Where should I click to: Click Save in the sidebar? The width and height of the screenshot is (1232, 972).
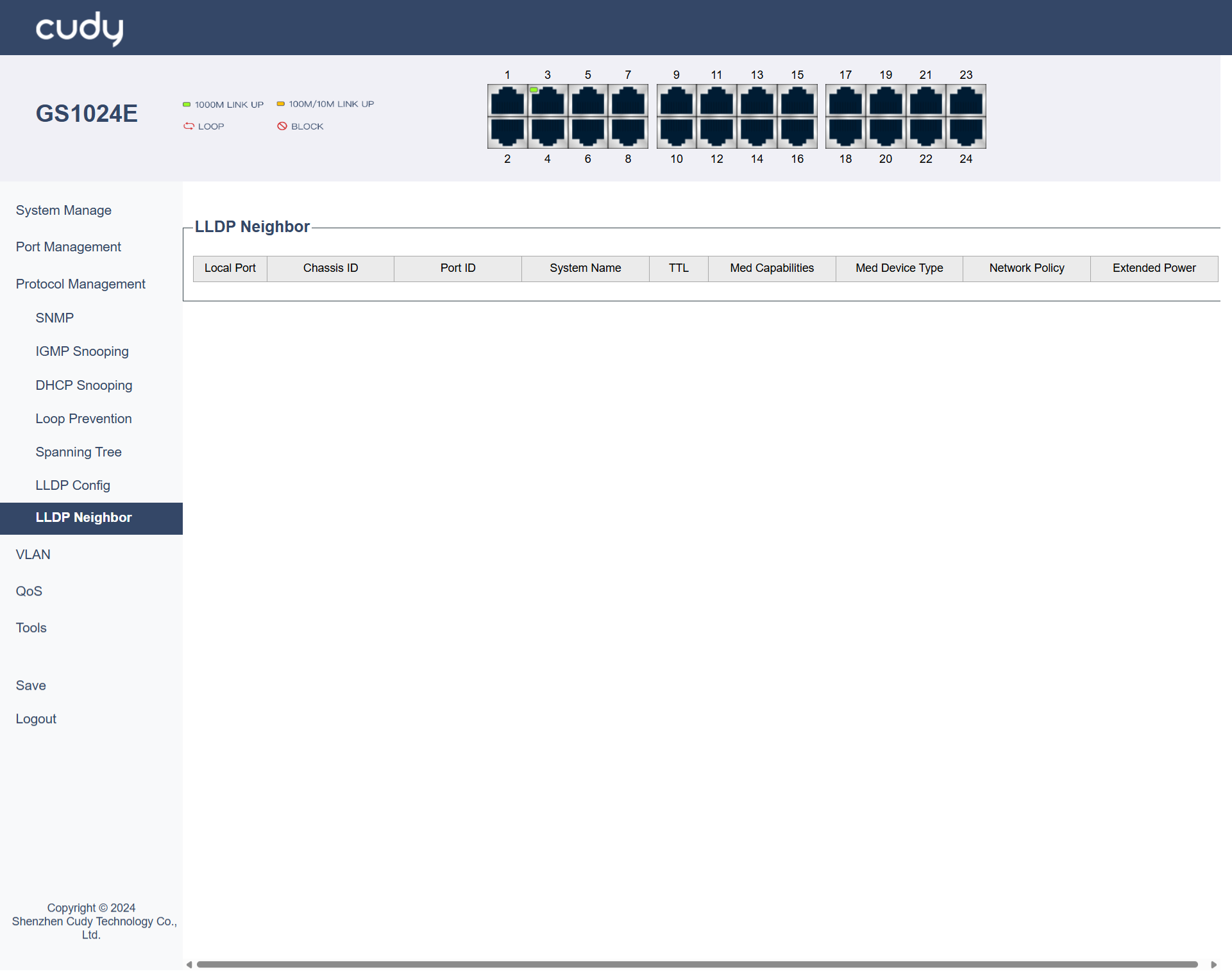click(31, 685)
